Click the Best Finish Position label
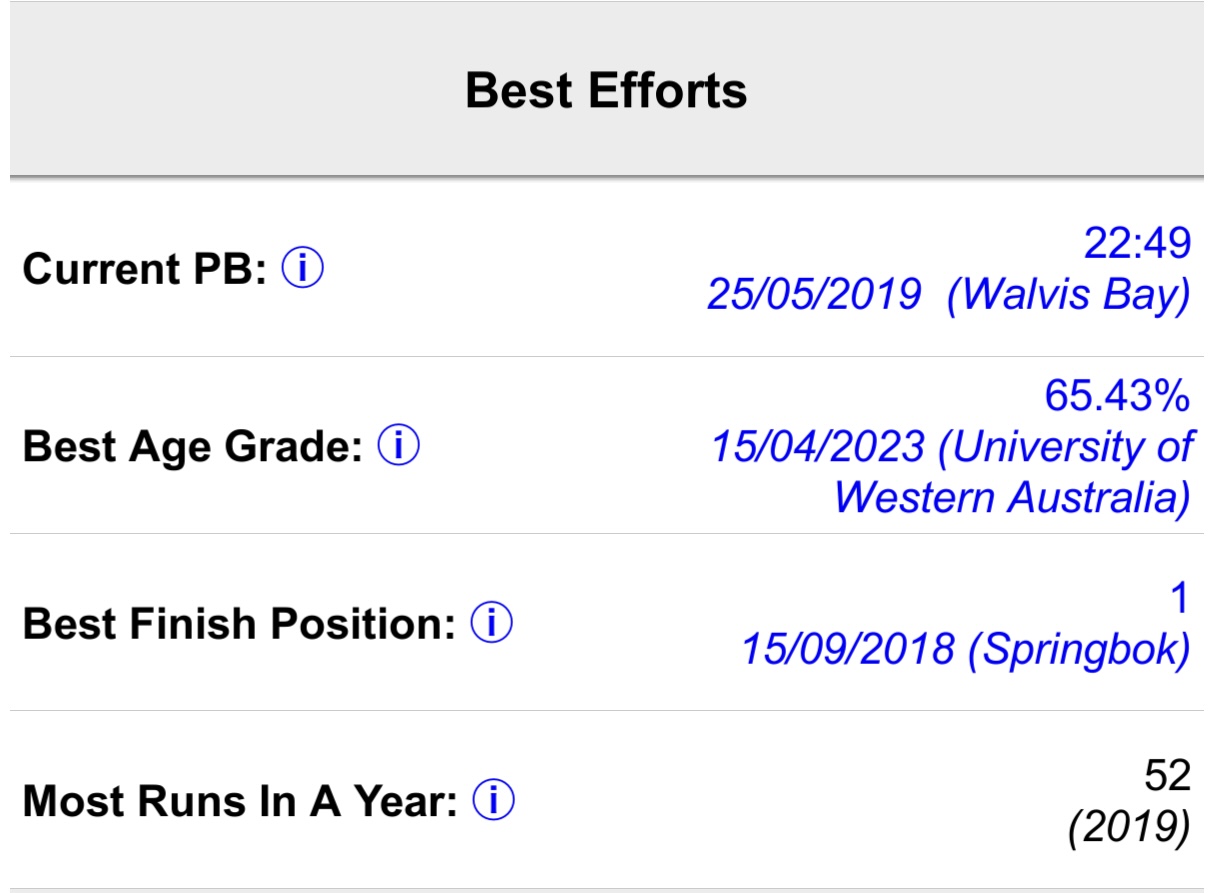Viewport: 1209px width, 893px height. click(x=240, y=624)
